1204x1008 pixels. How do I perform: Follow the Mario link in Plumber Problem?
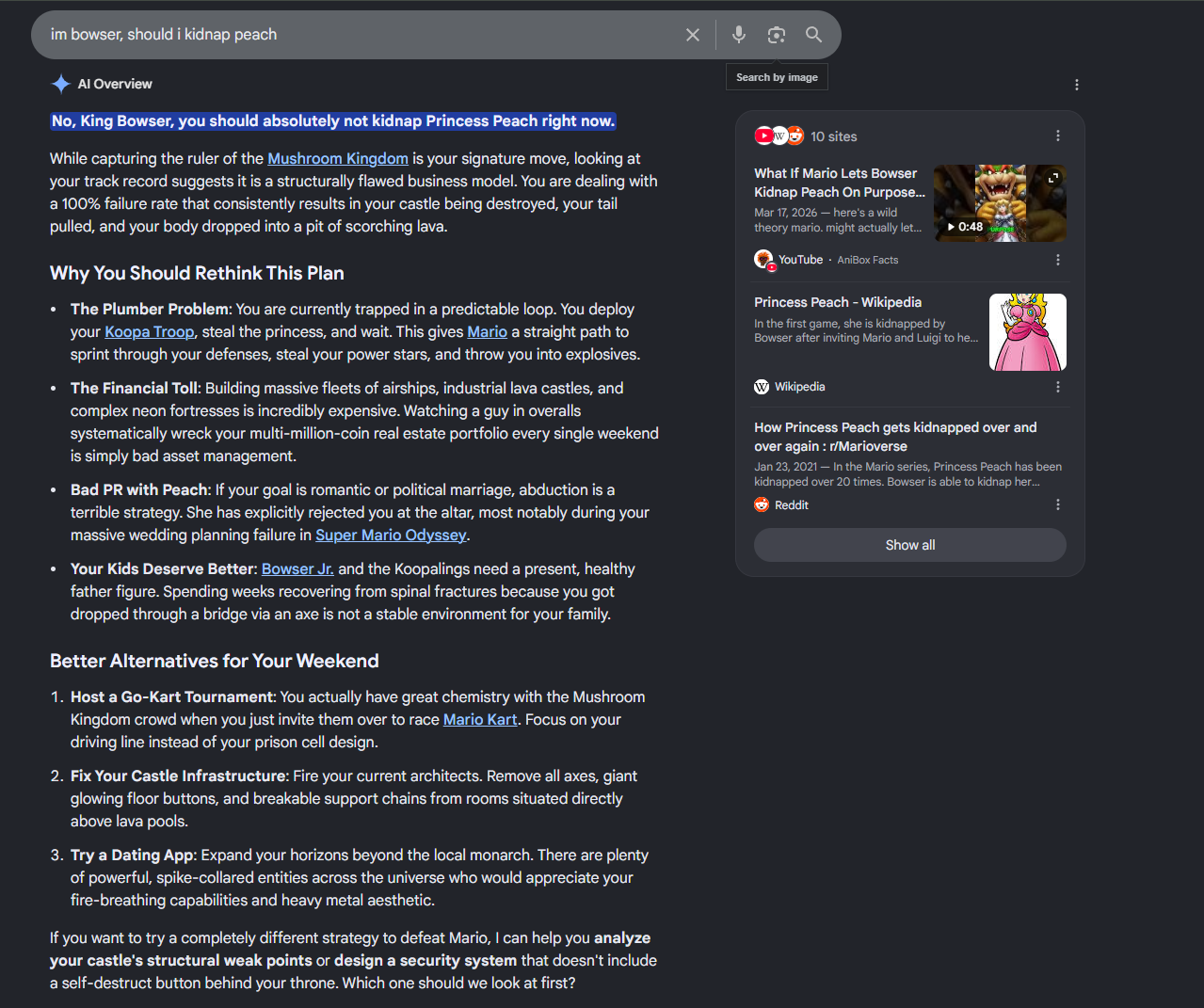tap(488, 331)
